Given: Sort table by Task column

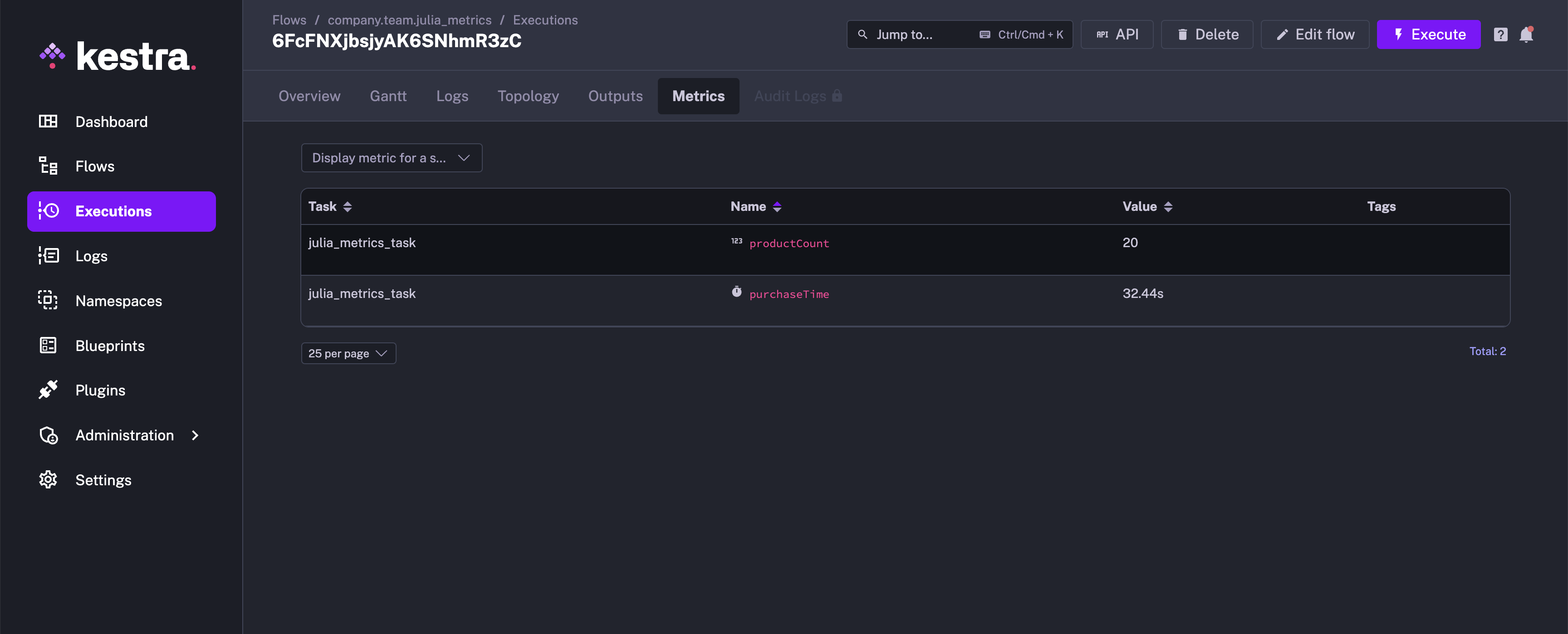Looking at the screenshot, I should pos(347,207).
